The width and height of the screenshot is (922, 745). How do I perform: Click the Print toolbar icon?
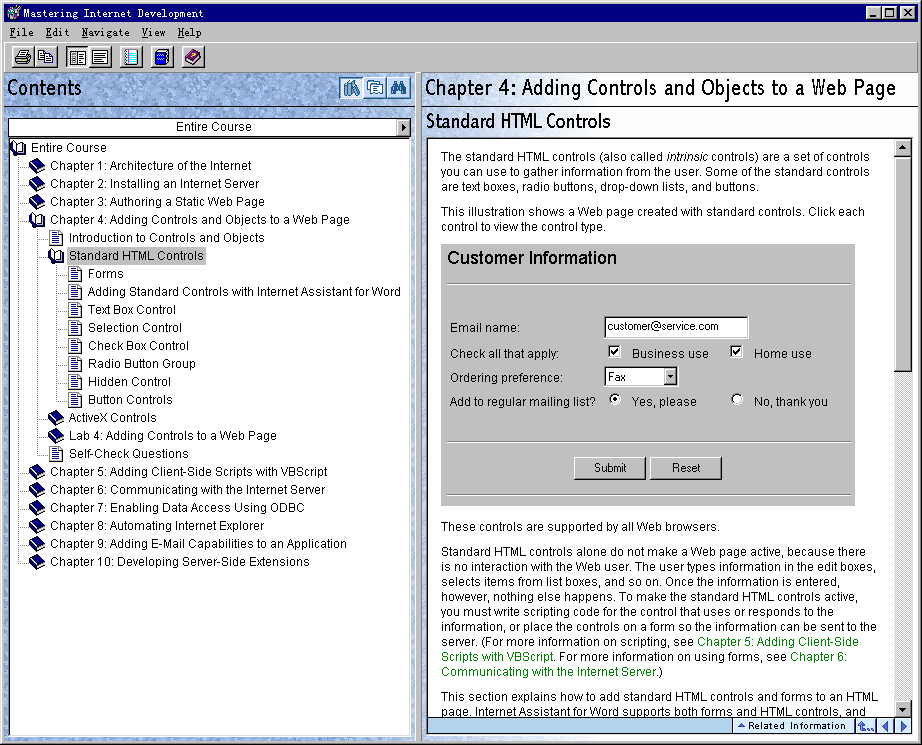[x=23, y=57]
